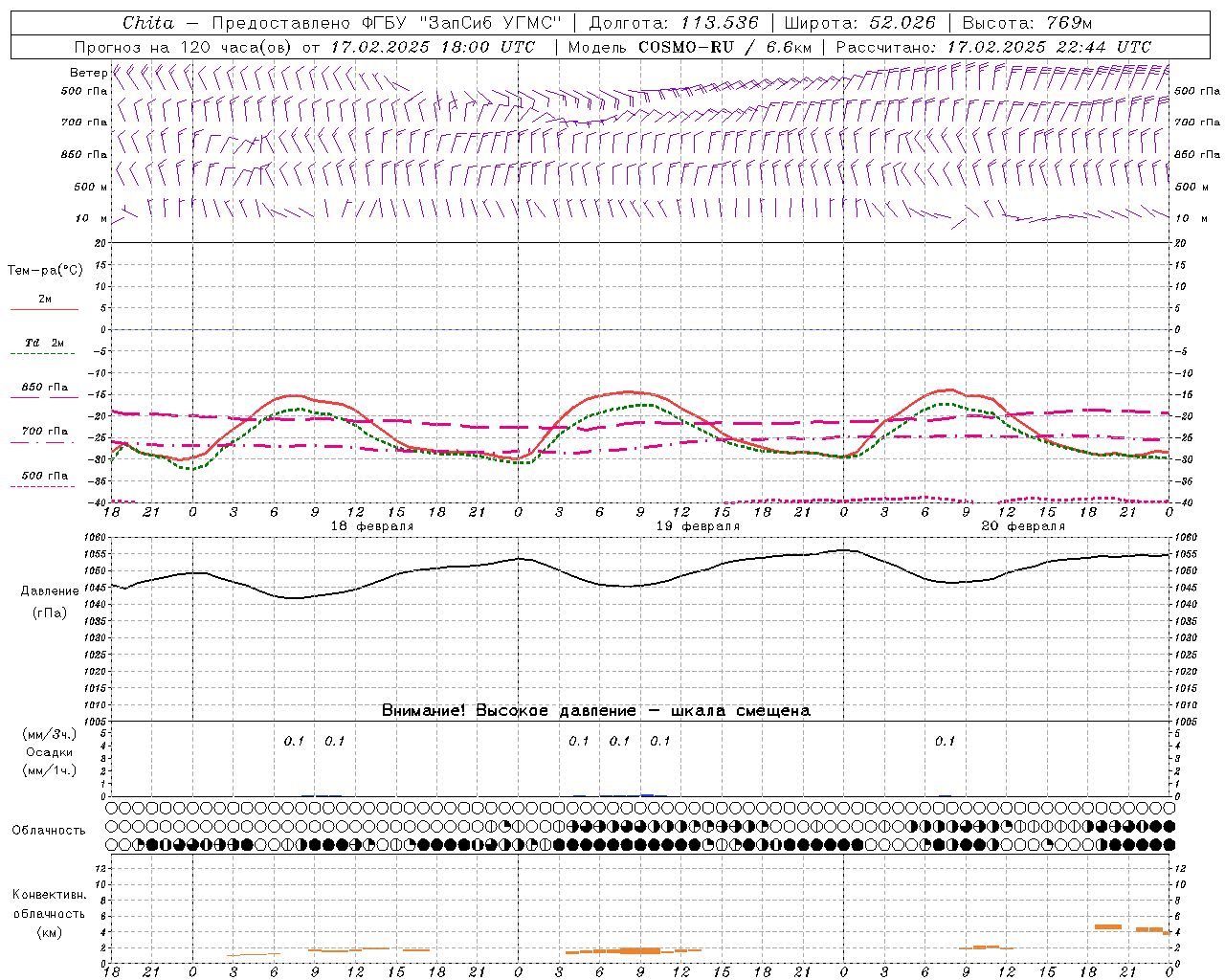
Task: Click the "Высота: 769м" elevation value
Action: point(1027,23)
